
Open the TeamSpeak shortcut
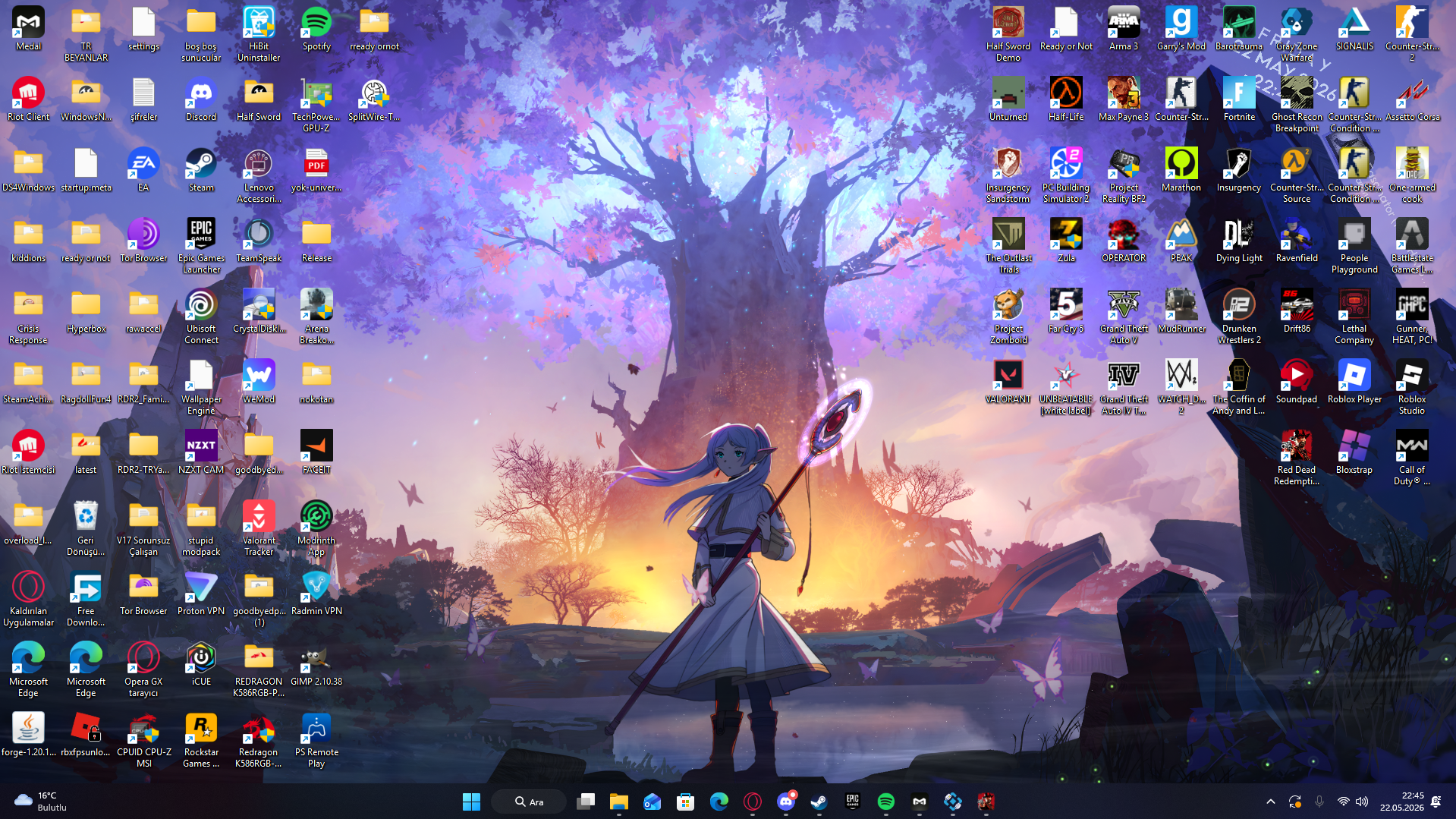click(259, 241)
